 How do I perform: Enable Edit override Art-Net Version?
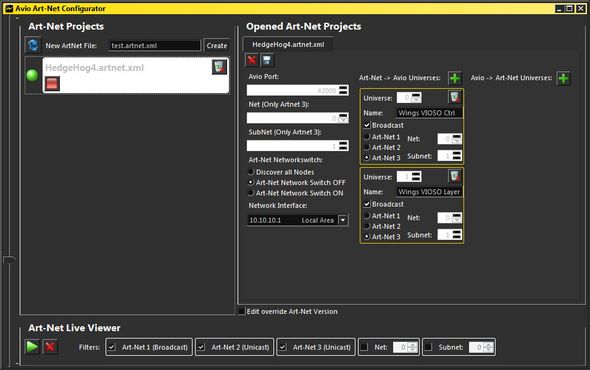pos(242,311)
